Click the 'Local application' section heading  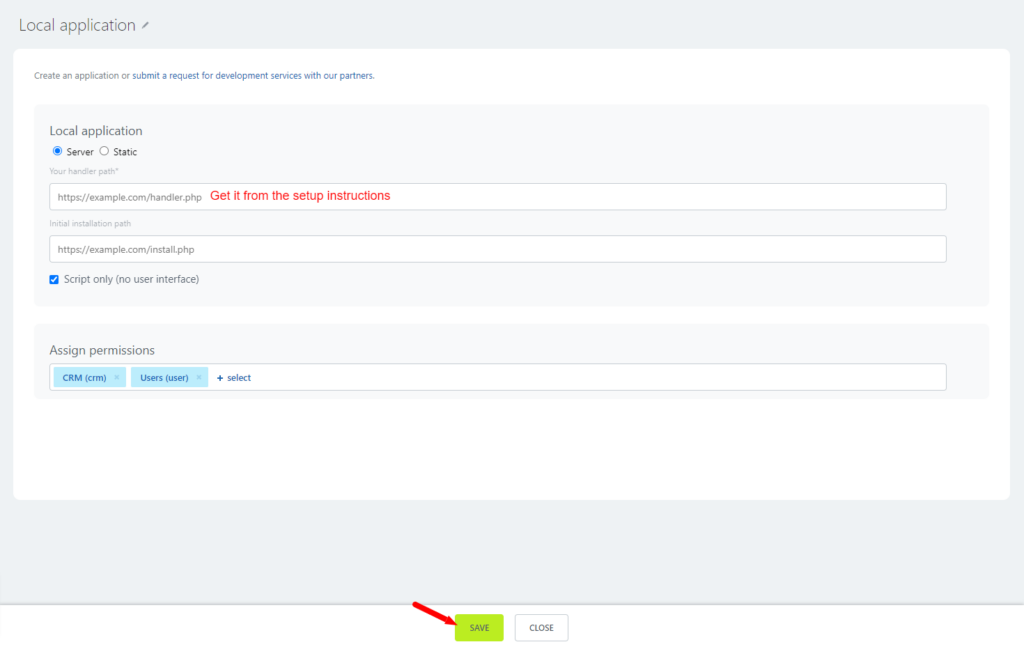96,131
